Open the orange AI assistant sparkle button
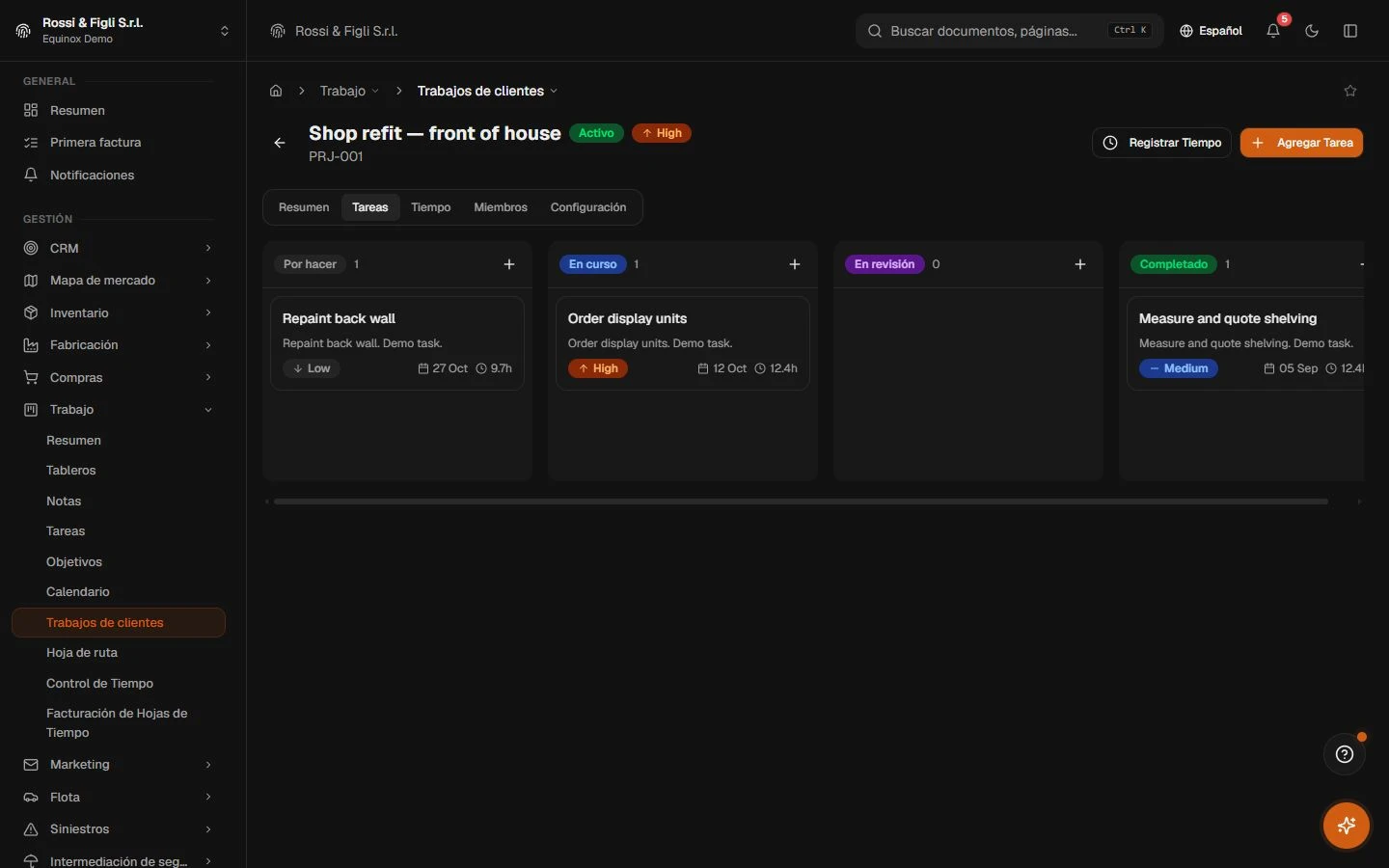The width and height of the screenshot is (1389, 868). pyautogui.click(x=1347, y=826)
